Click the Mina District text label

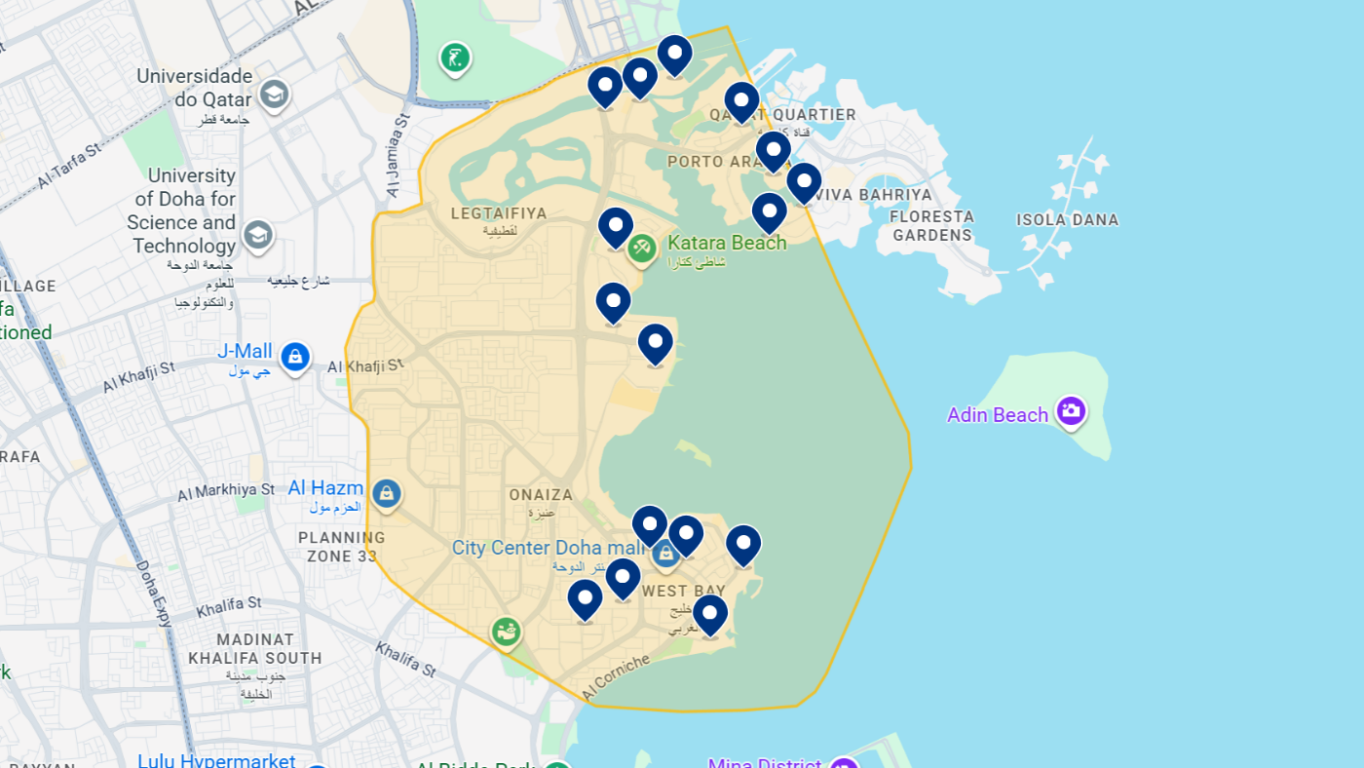click(766, 762)
